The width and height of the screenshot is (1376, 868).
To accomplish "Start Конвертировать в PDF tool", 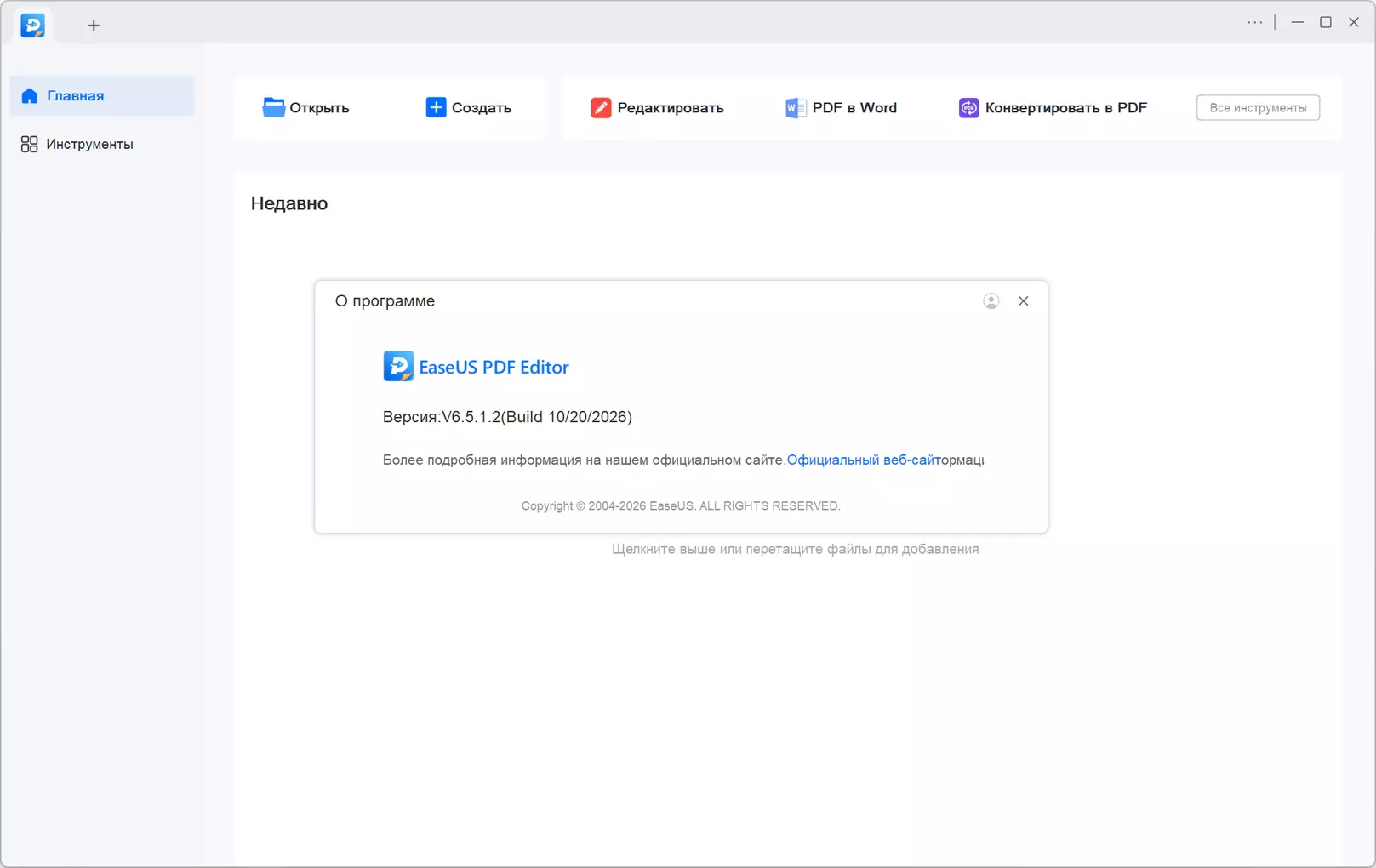I will coord(1053,107).
